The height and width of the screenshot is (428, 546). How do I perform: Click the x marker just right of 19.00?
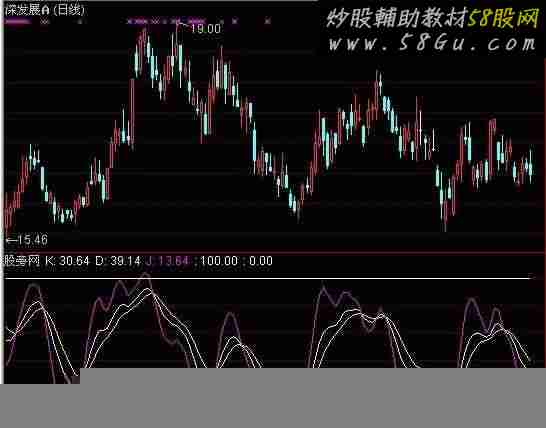235,22
